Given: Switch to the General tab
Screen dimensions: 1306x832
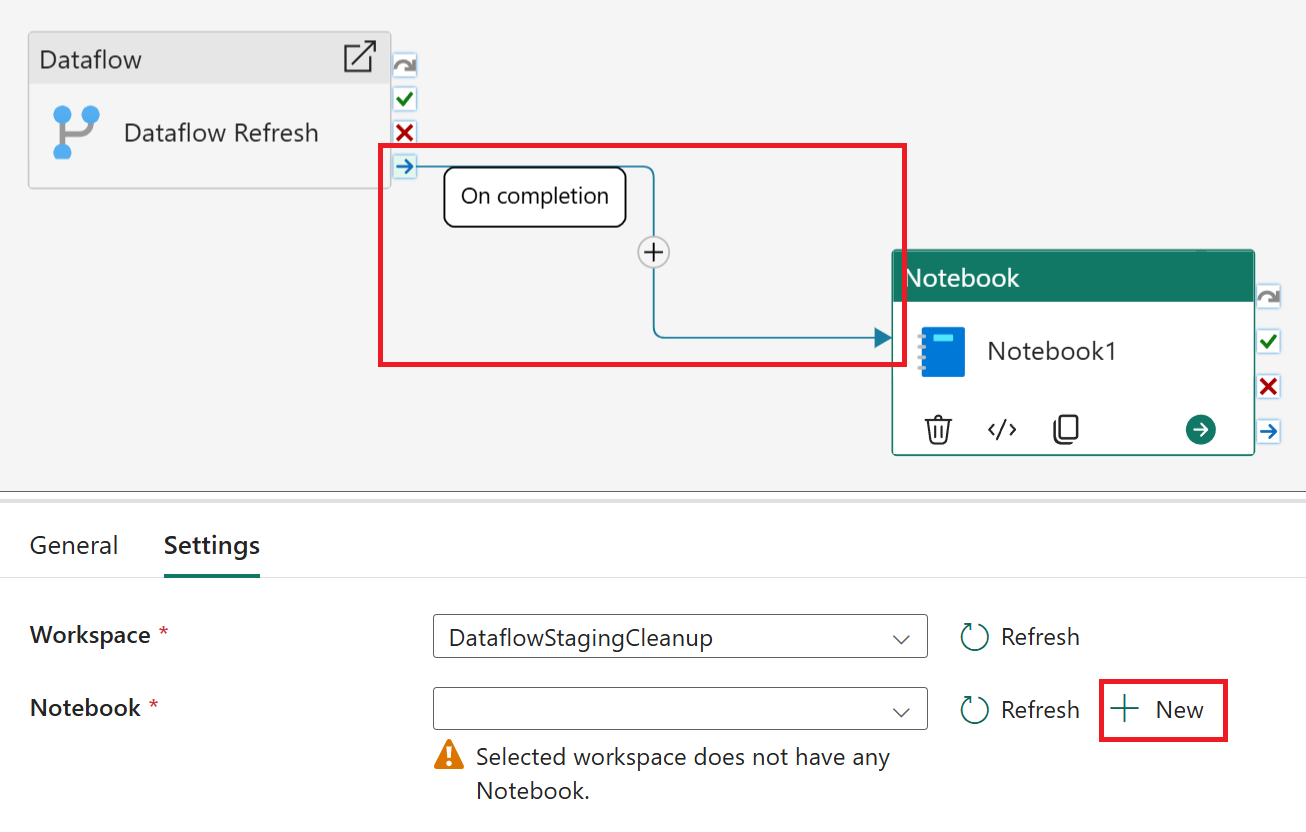Looking at the screenshot, I should (73, 545).
